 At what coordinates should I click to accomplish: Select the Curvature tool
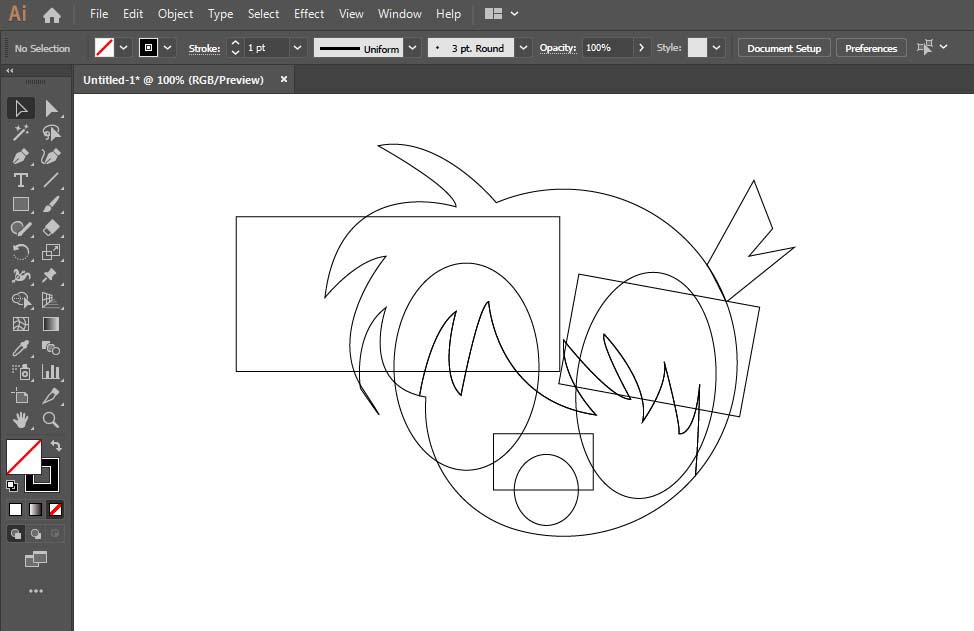click(x=51, y=157)
